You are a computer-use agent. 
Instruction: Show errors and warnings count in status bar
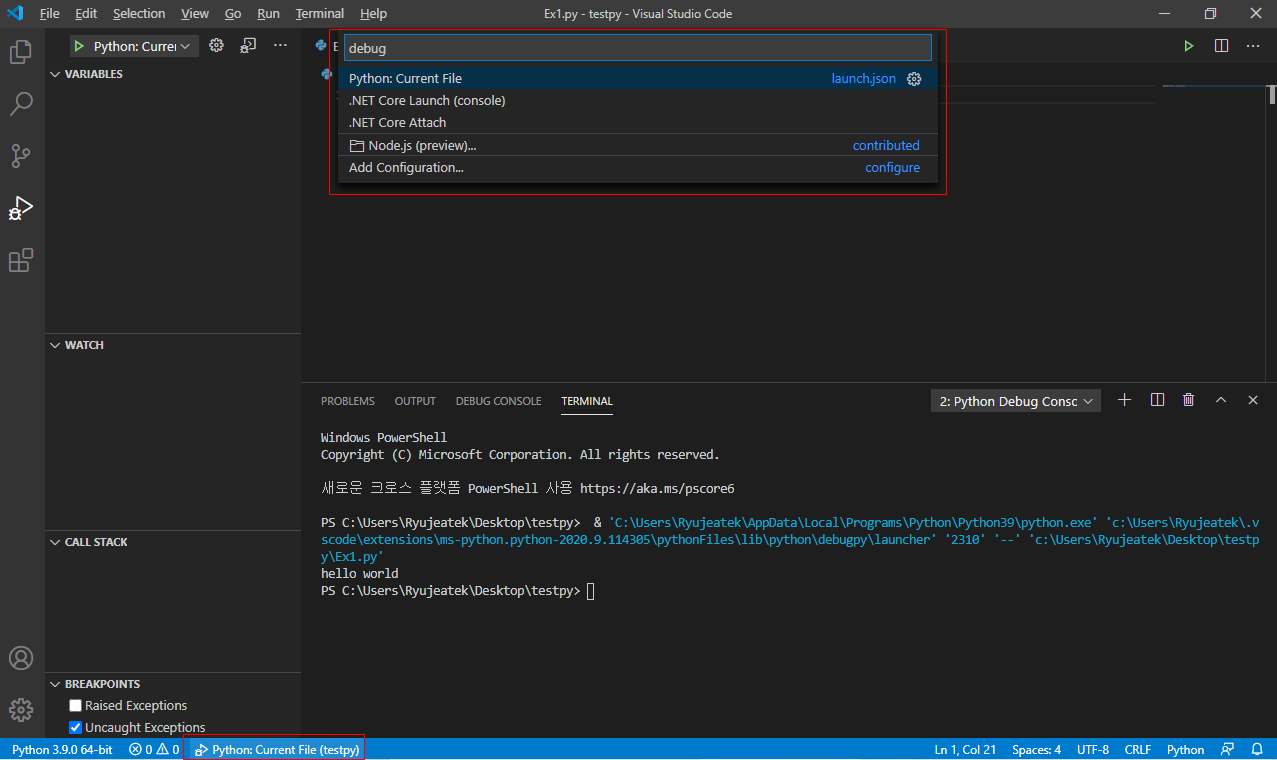point(154,750)
